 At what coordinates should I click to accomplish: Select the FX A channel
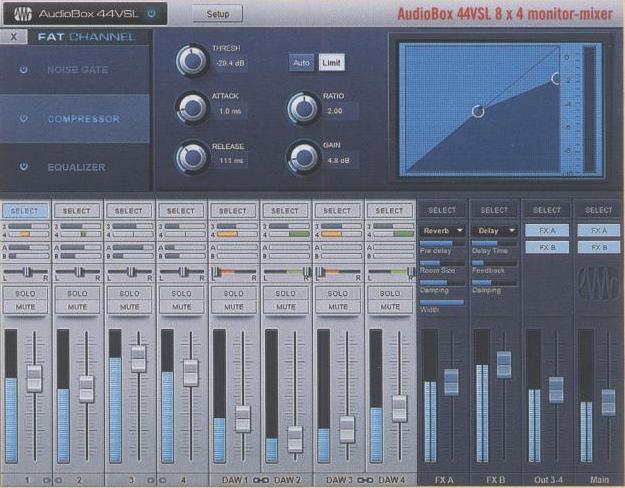(442, 210)
